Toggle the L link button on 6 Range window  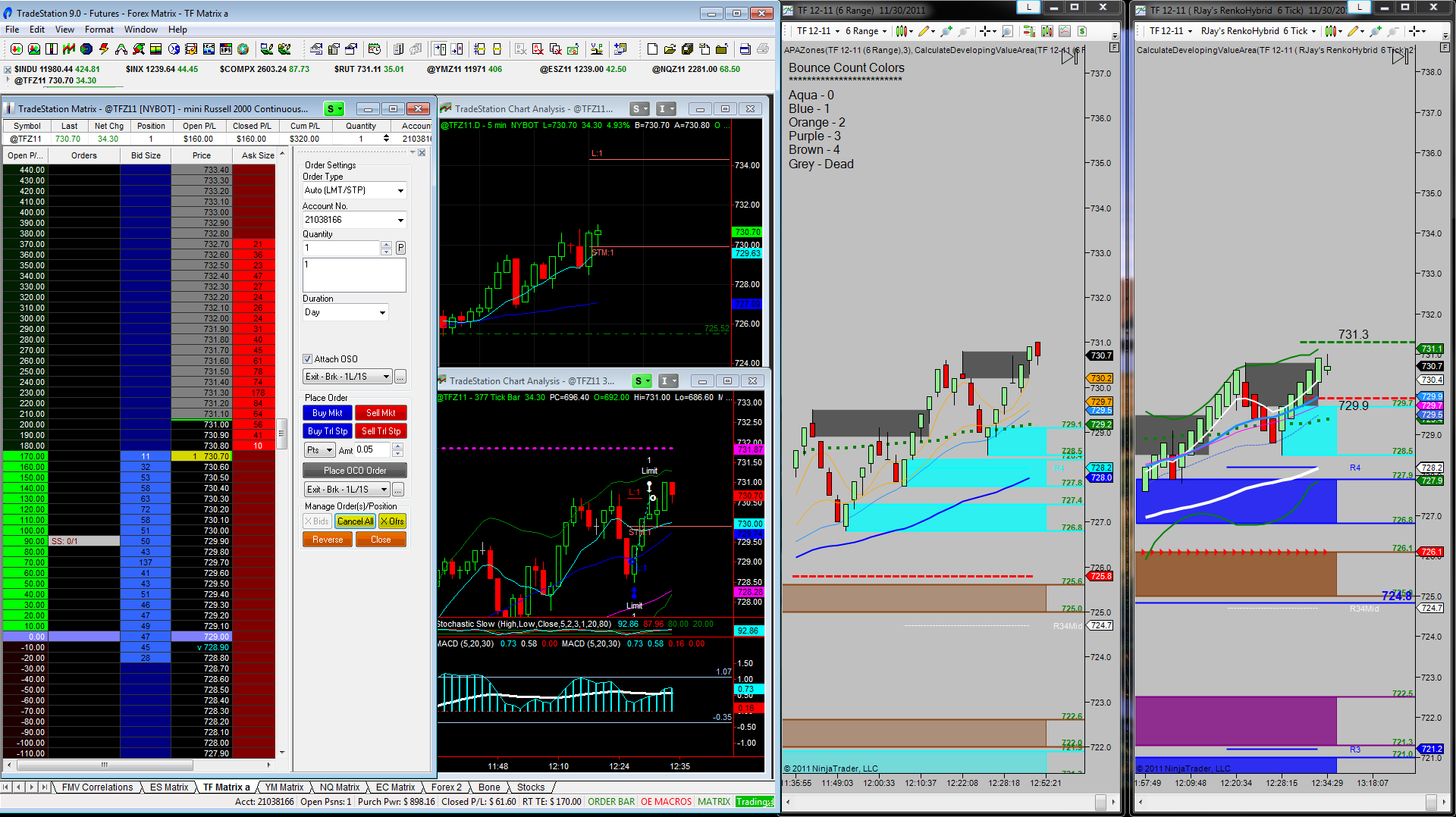1028,7
